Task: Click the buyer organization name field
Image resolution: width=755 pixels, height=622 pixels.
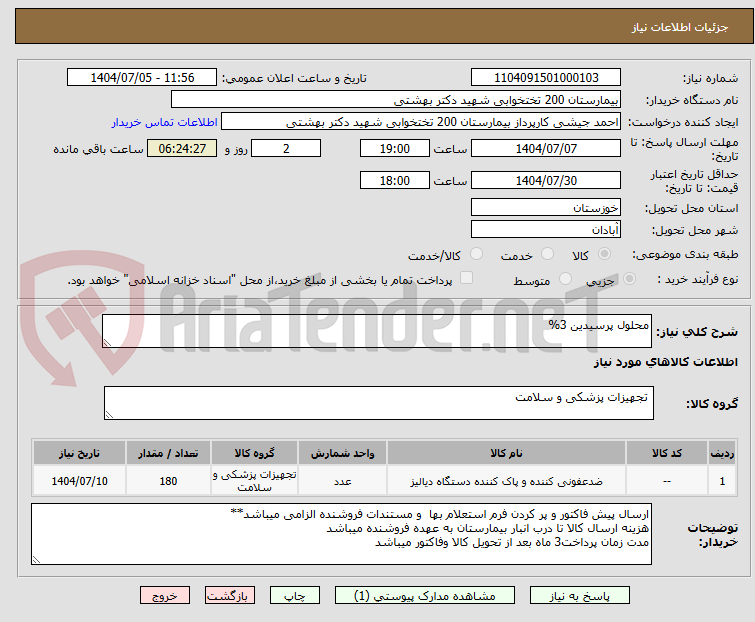Action: pos(396,100)
